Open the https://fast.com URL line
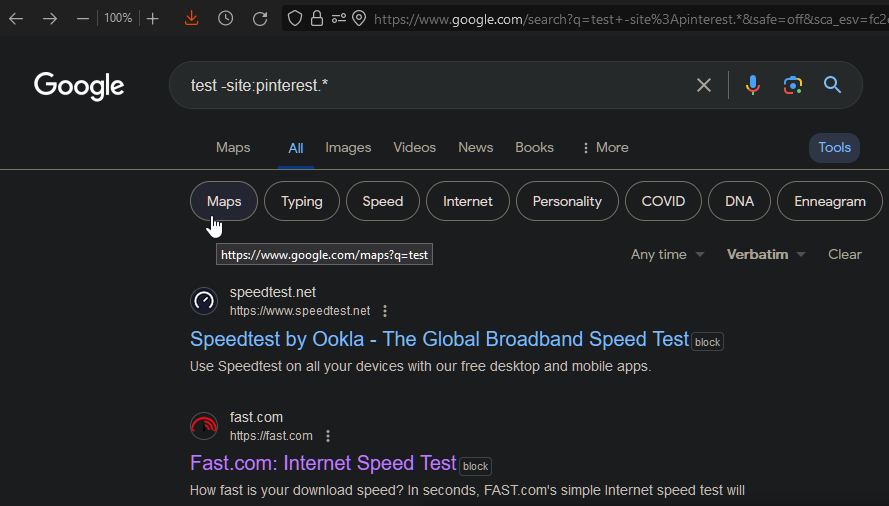Screen dimensions: 889x506 (x=271, y=436)
